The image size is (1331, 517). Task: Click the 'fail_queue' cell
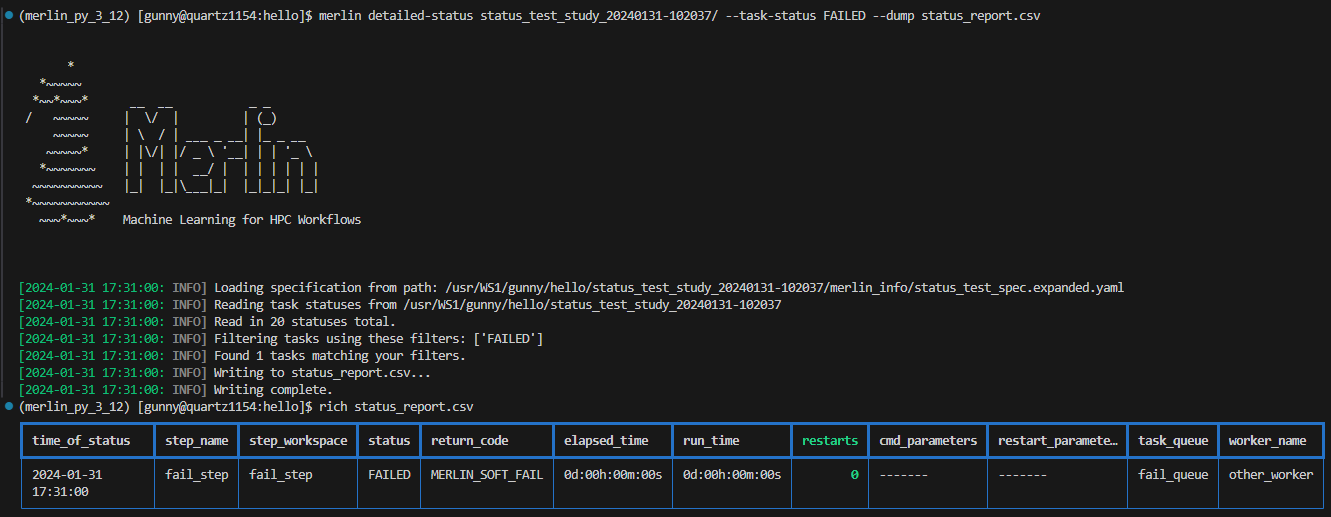click(1173, 475)
